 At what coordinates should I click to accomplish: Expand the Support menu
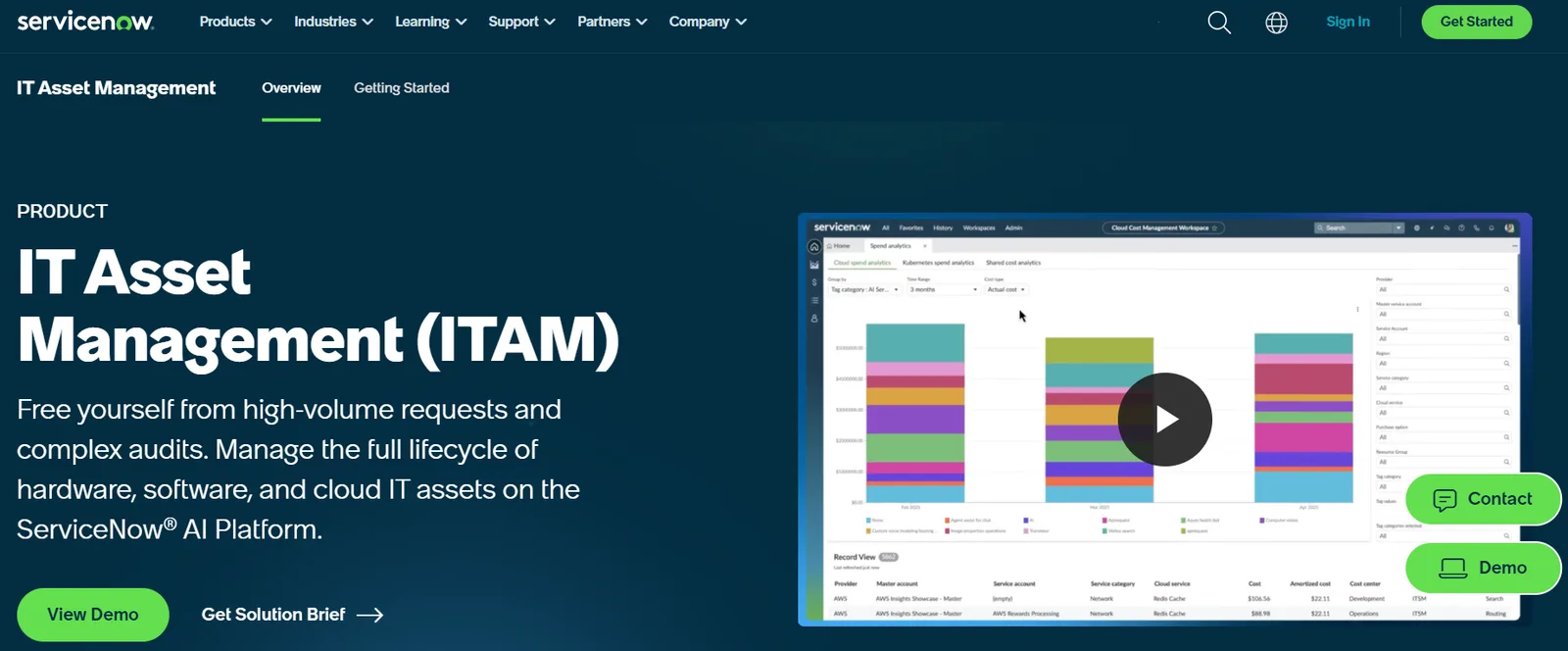click(521, 22)
